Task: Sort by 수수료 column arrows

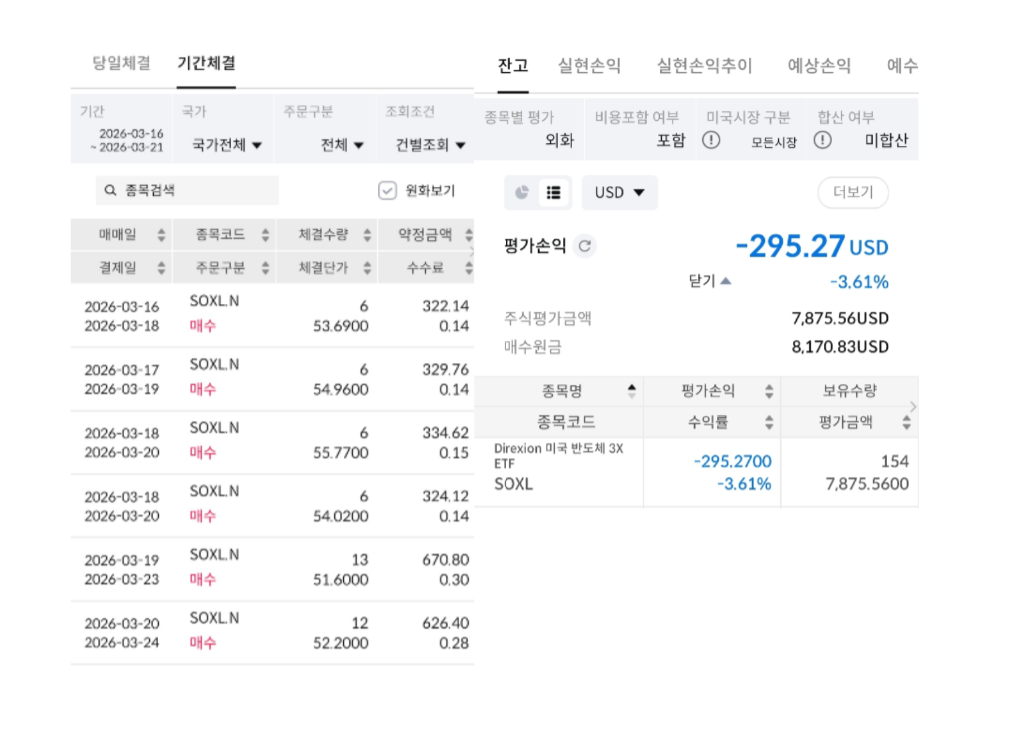Action: click(x=469, y=268)
